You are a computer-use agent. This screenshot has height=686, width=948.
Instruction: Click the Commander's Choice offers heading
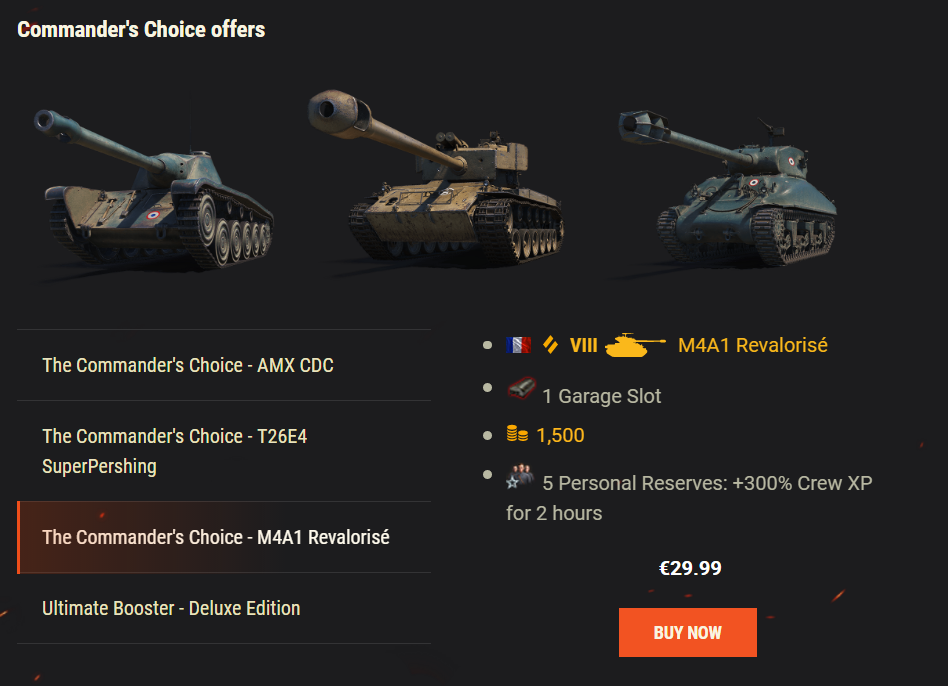click(141, 29)
